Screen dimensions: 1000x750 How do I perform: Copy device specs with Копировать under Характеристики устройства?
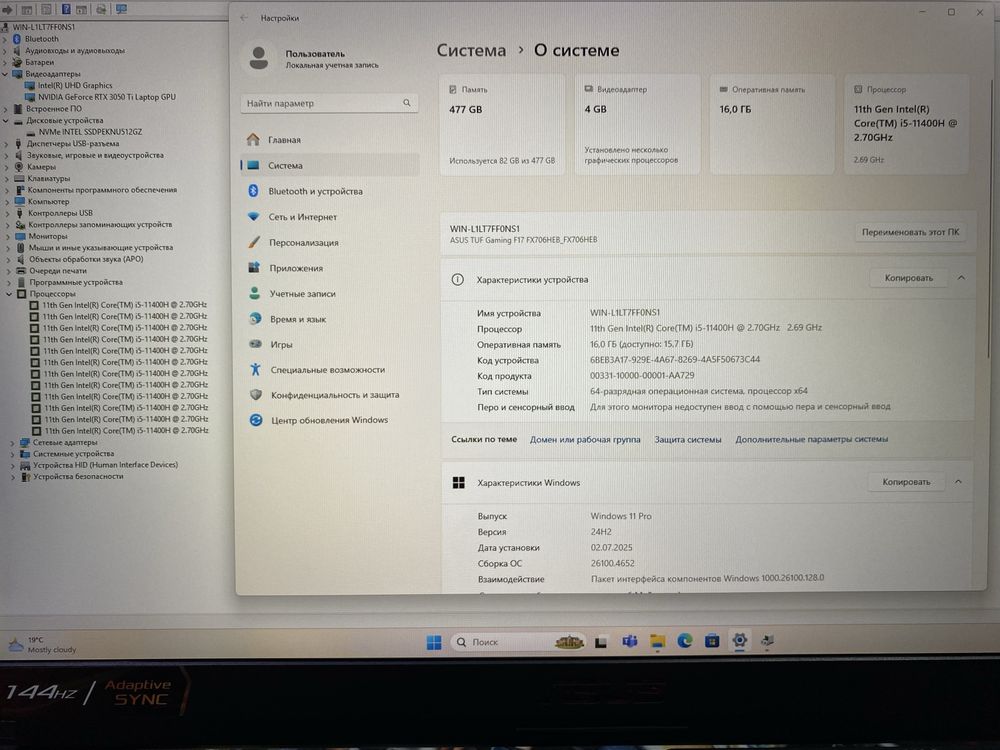point(908,277)
